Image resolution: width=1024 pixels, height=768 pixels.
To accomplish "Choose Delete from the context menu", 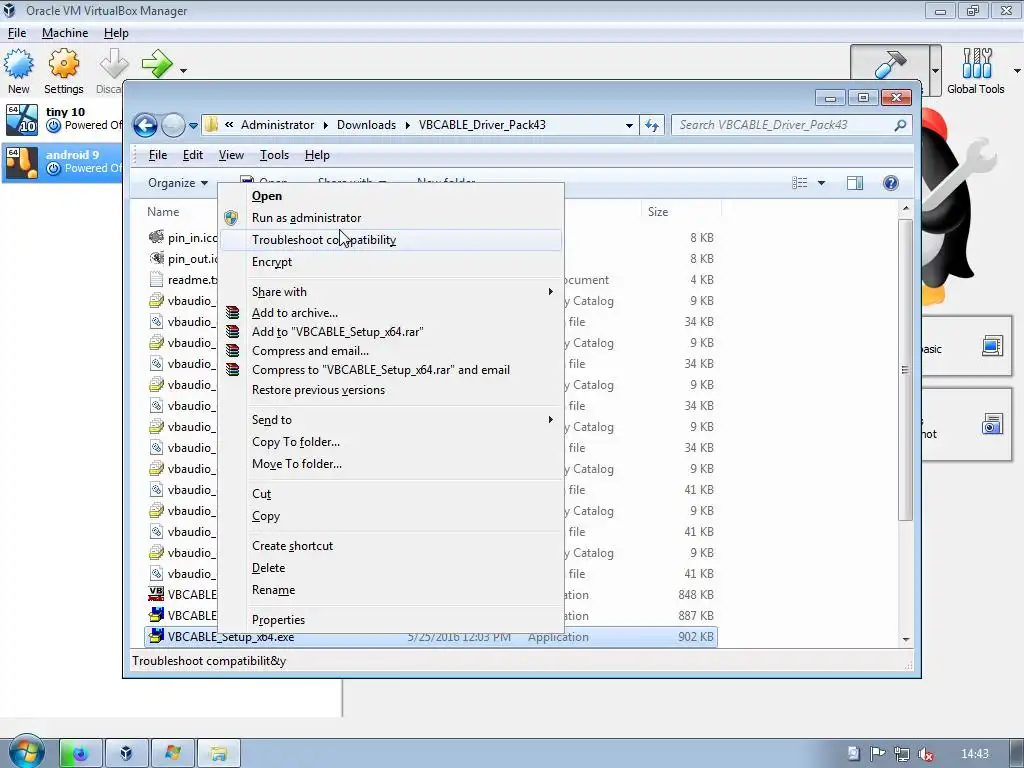I will 391,568.
